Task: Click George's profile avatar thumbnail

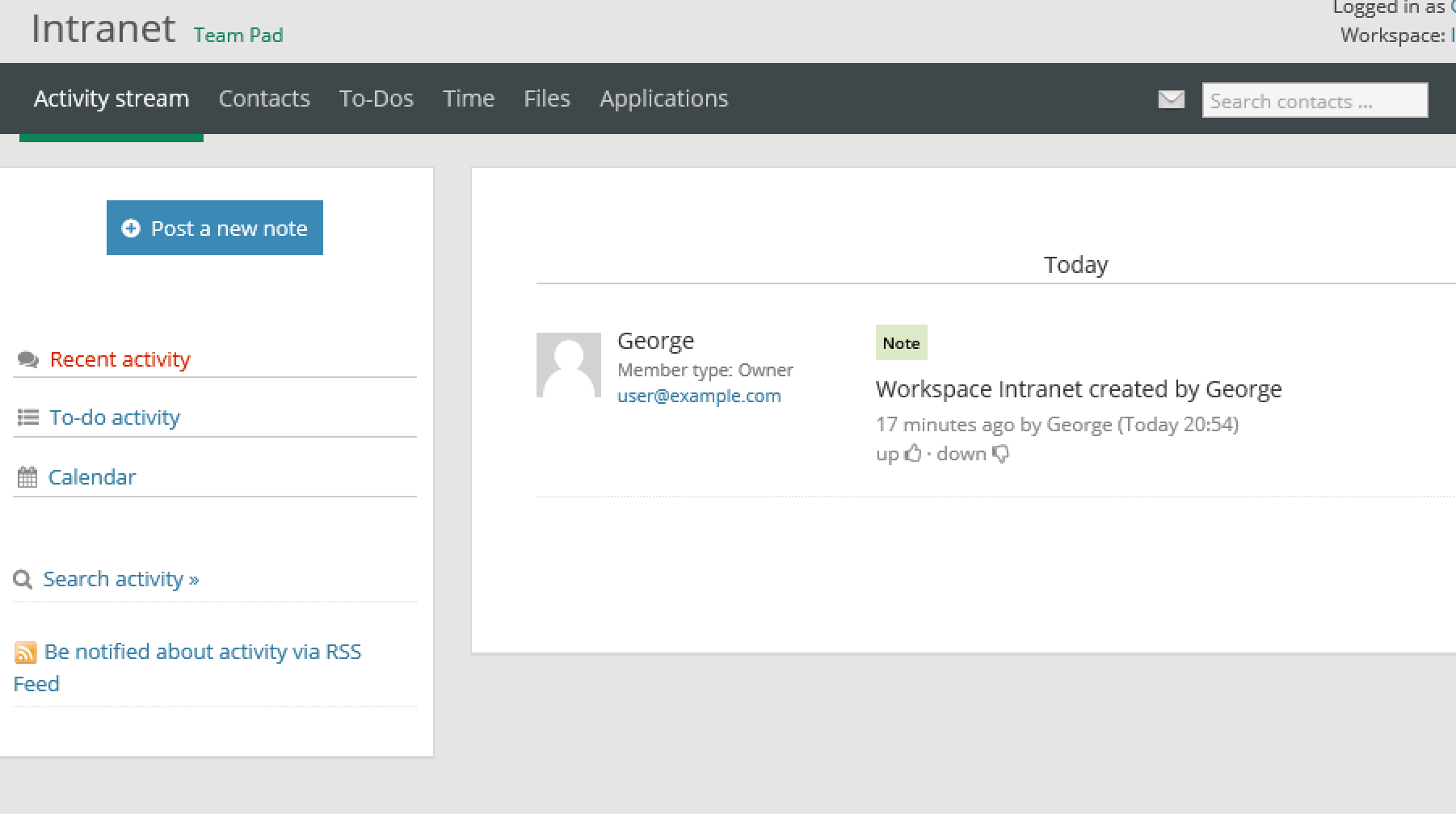Action: point(568,365)
